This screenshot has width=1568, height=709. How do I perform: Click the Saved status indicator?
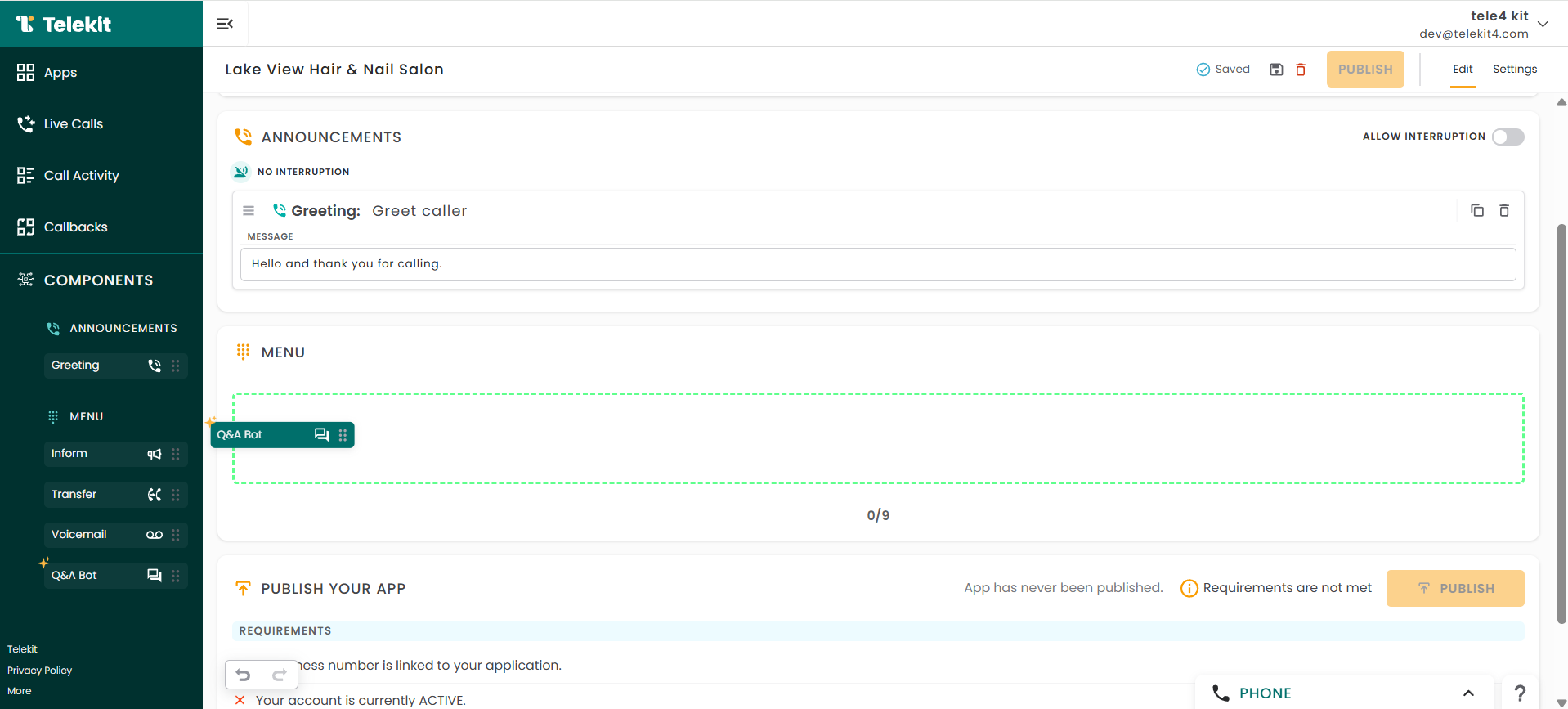1223,70
